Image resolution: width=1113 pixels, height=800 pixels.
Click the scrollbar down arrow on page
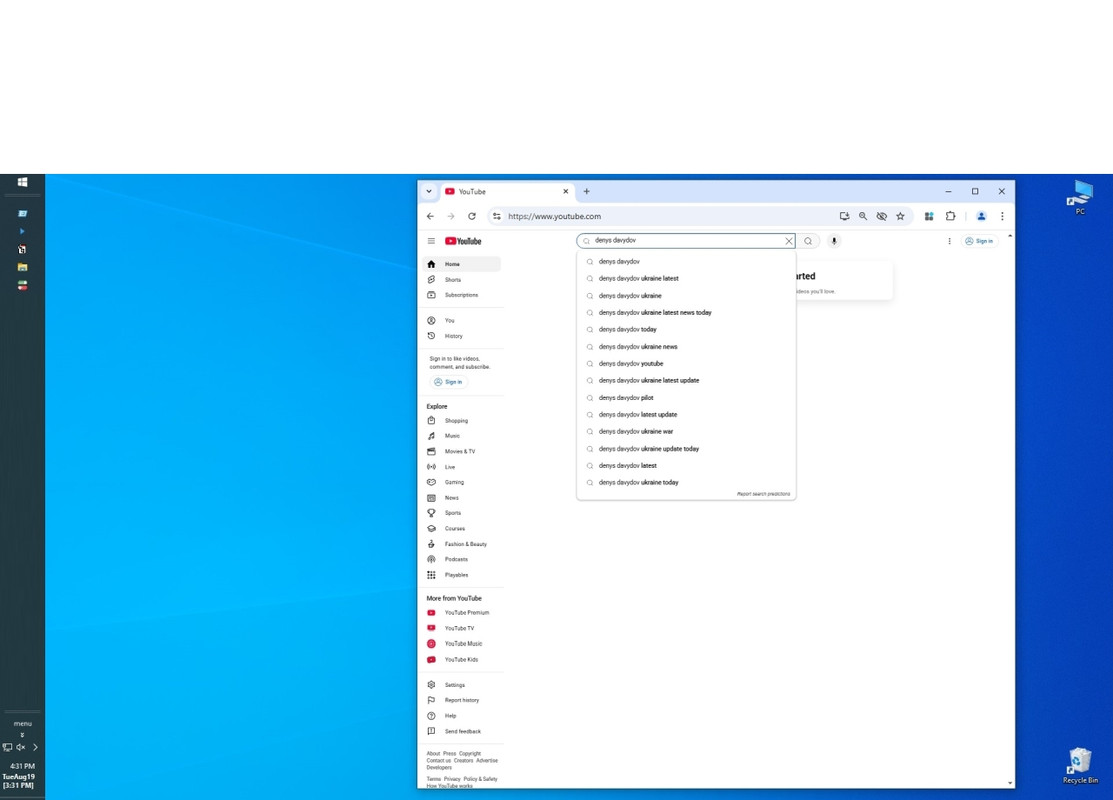point(1010,783)
